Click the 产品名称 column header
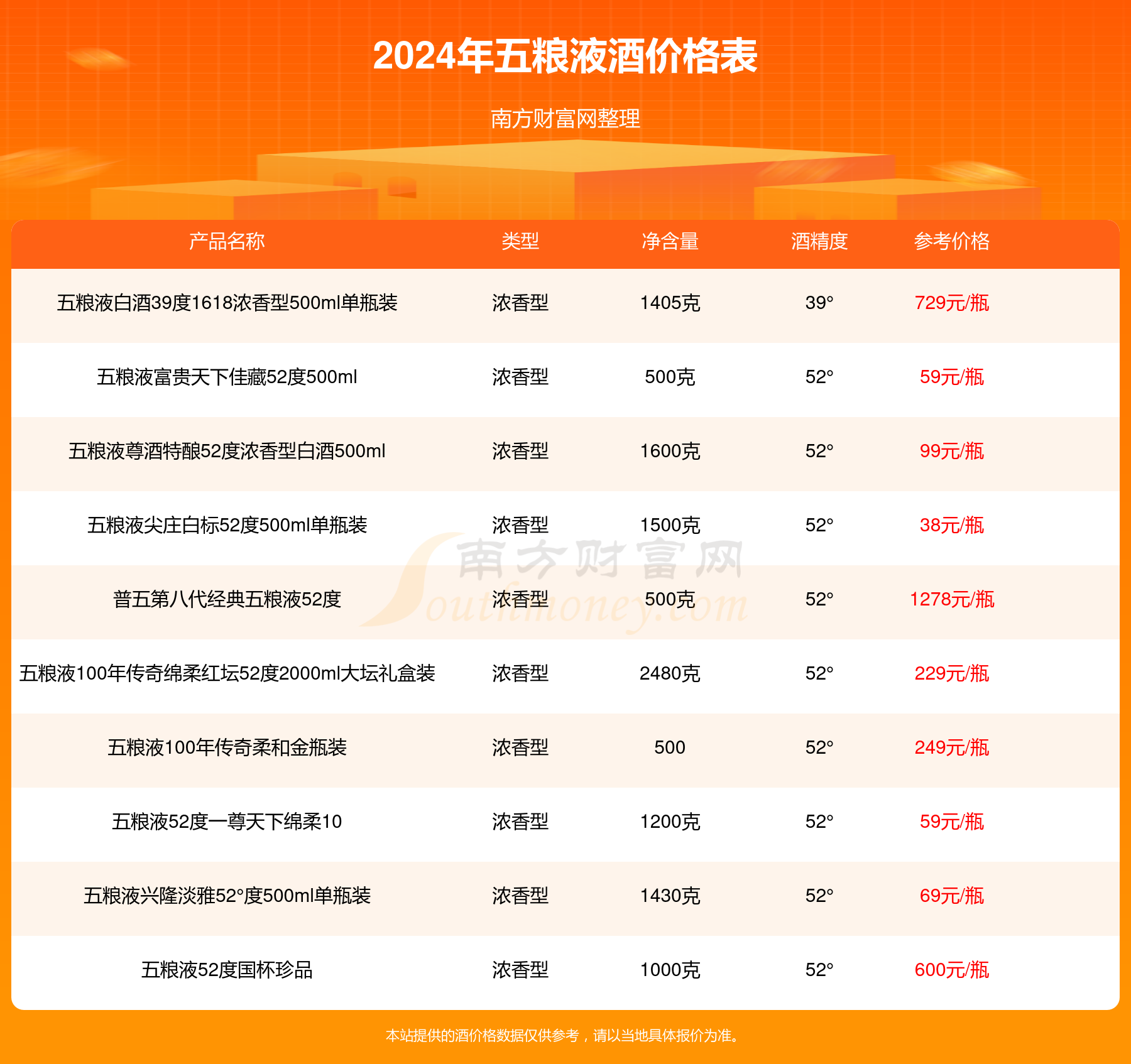This screenshot has width=1131, height=1064. [227, 241]
